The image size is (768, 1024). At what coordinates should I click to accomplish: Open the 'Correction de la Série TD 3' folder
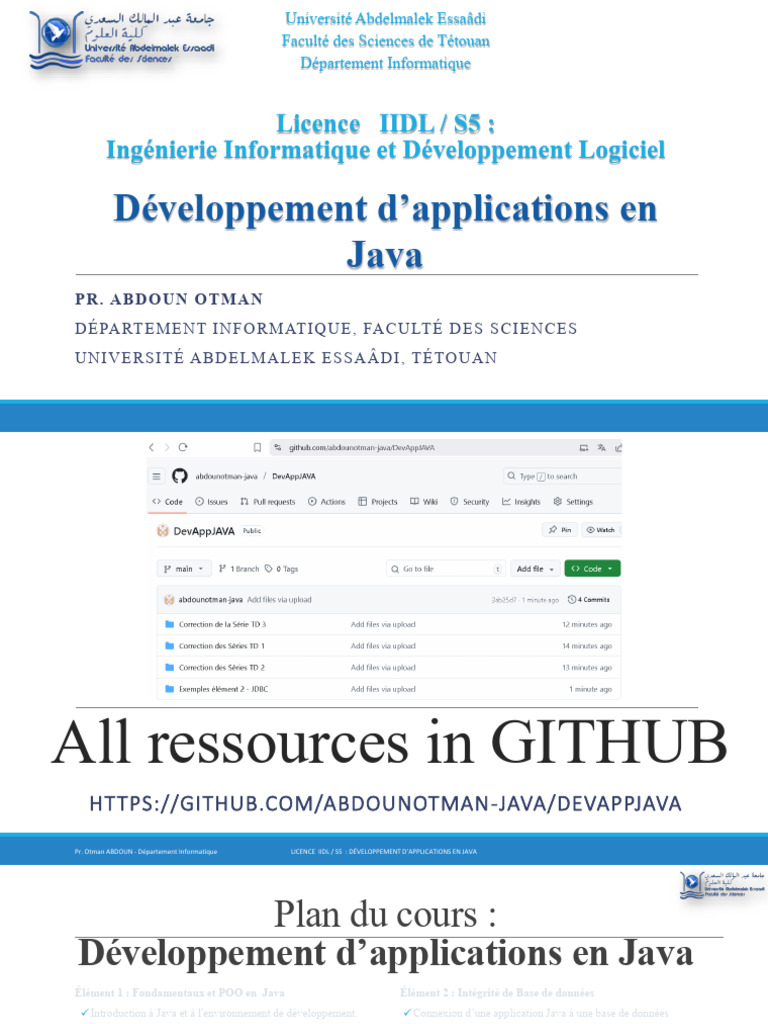[x=222, y=624]
